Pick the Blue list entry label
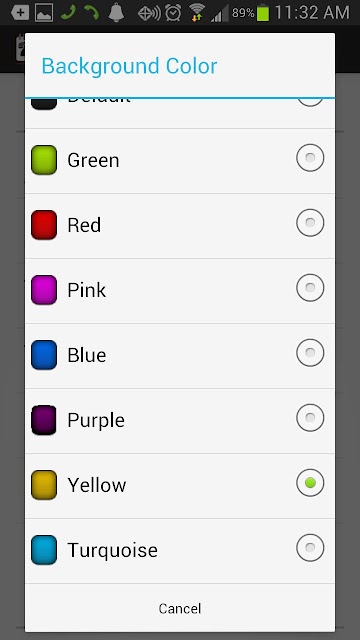 (x=87, y=355)
